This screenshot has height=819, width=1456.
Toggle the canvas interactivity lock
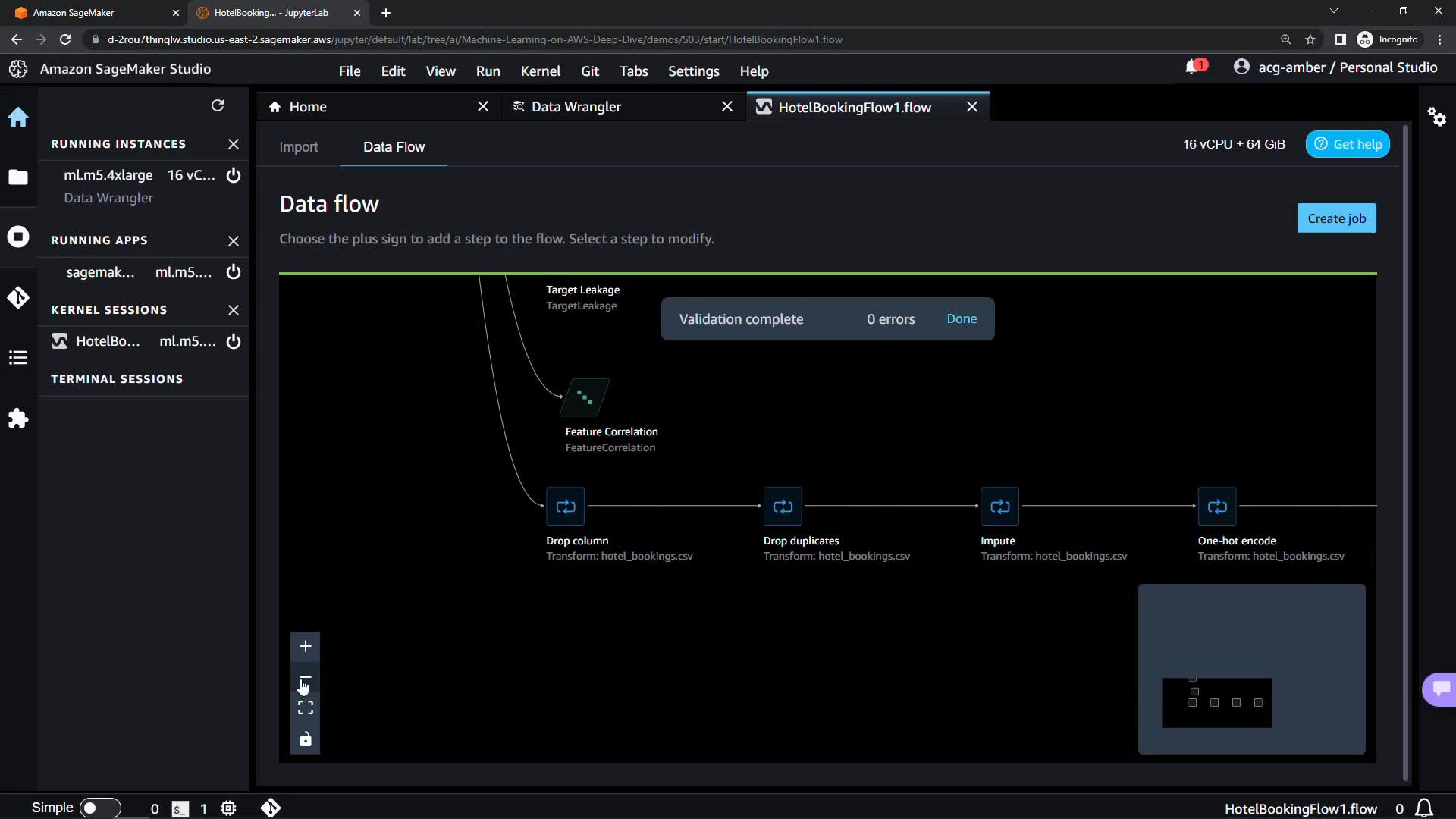305,739
